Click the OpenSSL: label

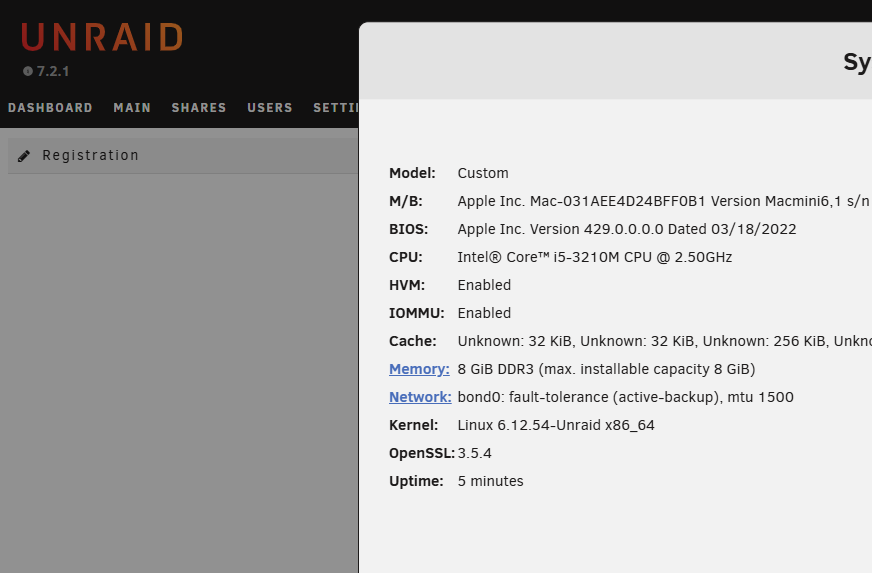422,453
